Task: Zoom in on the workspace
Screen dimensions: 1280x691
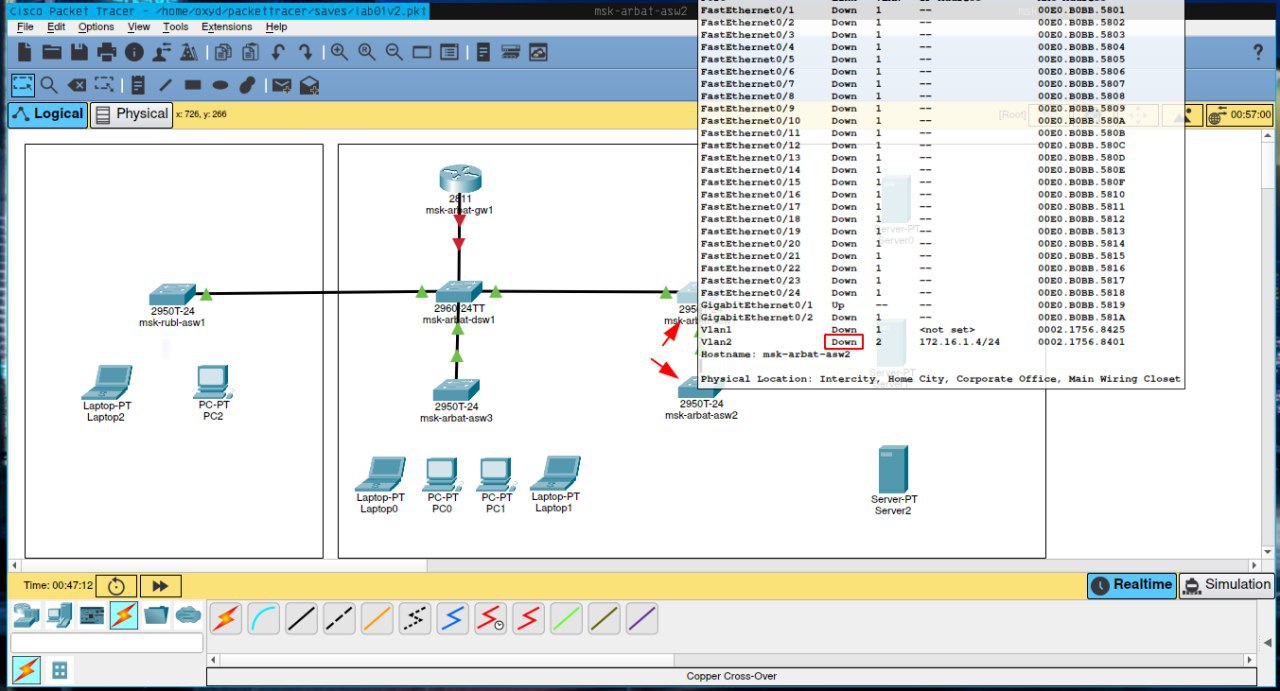Action: point(340,52)
